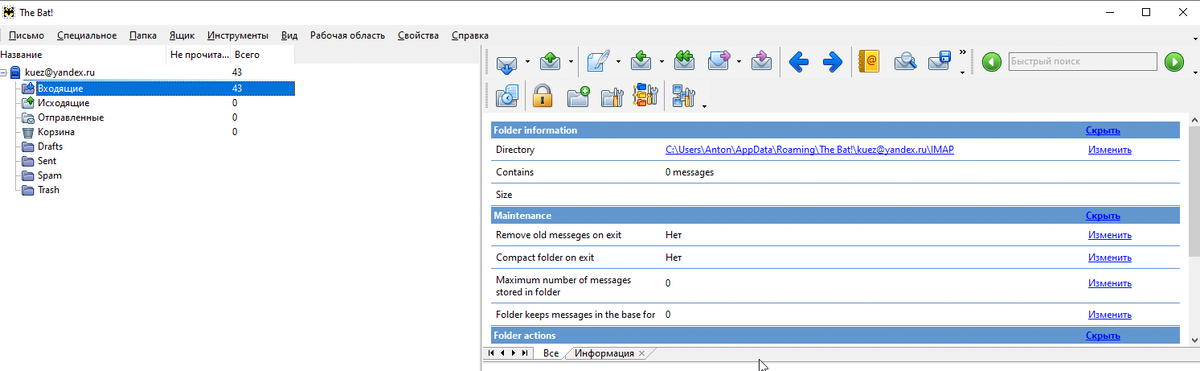
Task: Open dropdown arrow next to new message icon
Action: [x=618, y=62]
